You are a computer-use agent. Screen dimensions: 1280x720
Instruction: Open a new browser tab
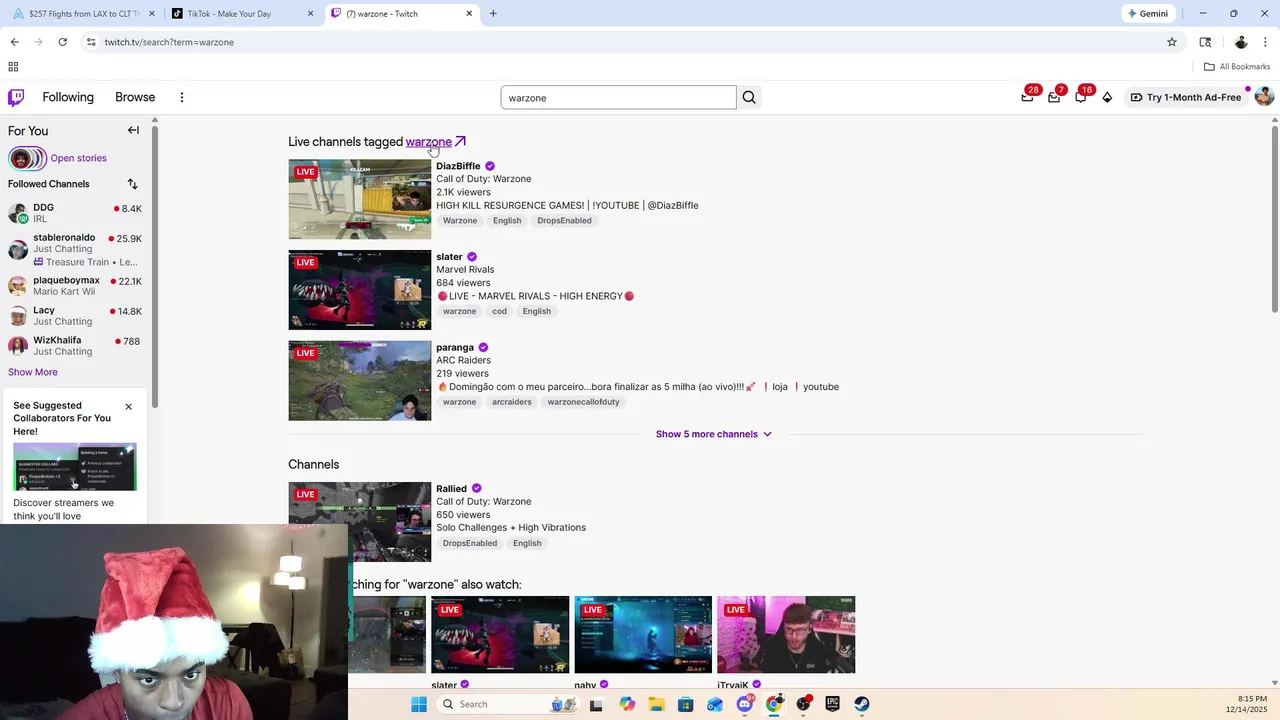click(x=493, y=14)
